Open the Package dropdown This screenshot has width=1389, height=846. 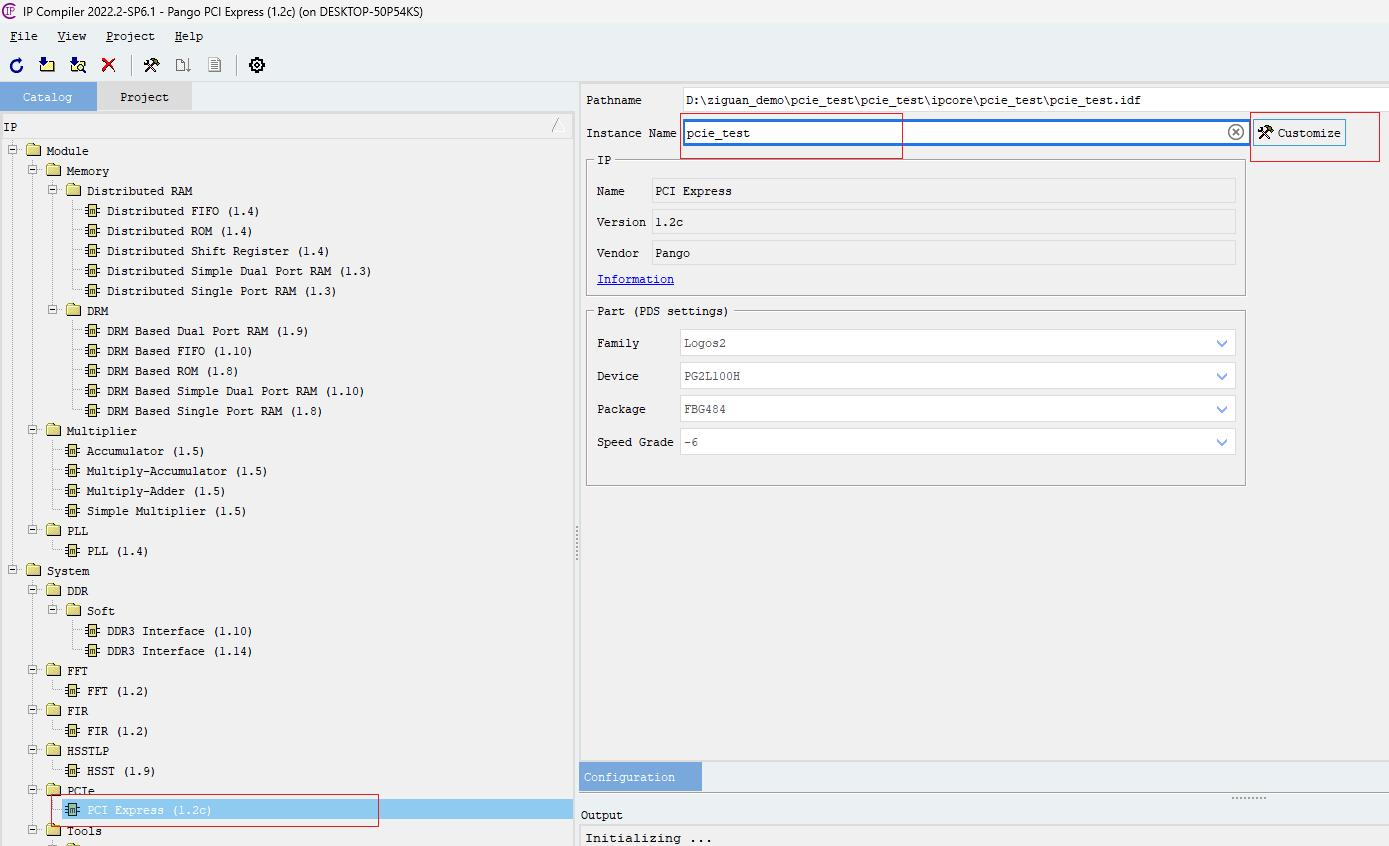point(1221,409)
